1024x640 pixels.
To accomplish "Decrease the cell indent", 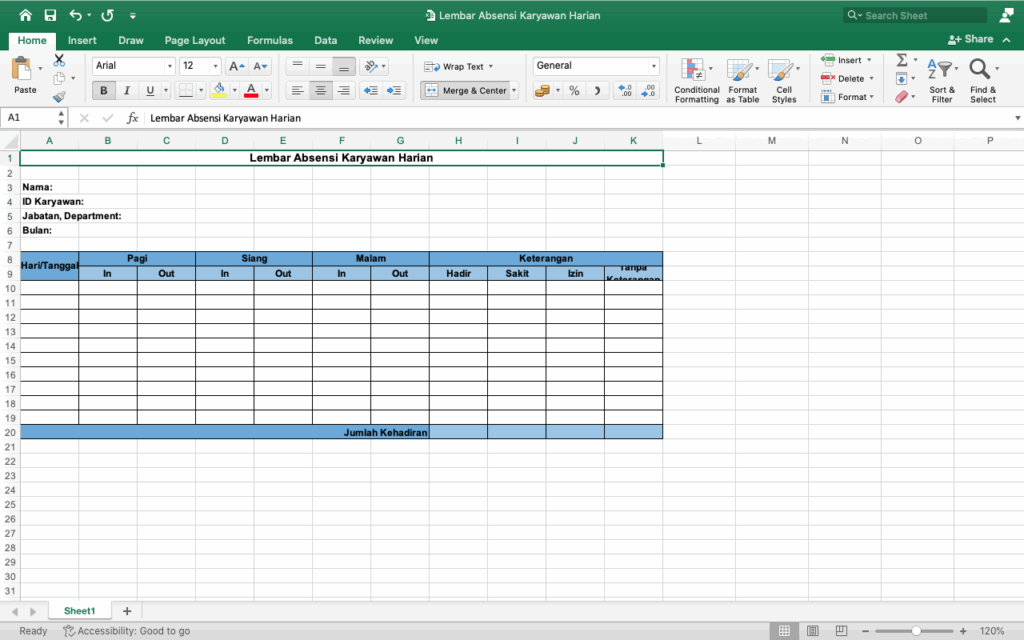I will [x=370, y=91].
